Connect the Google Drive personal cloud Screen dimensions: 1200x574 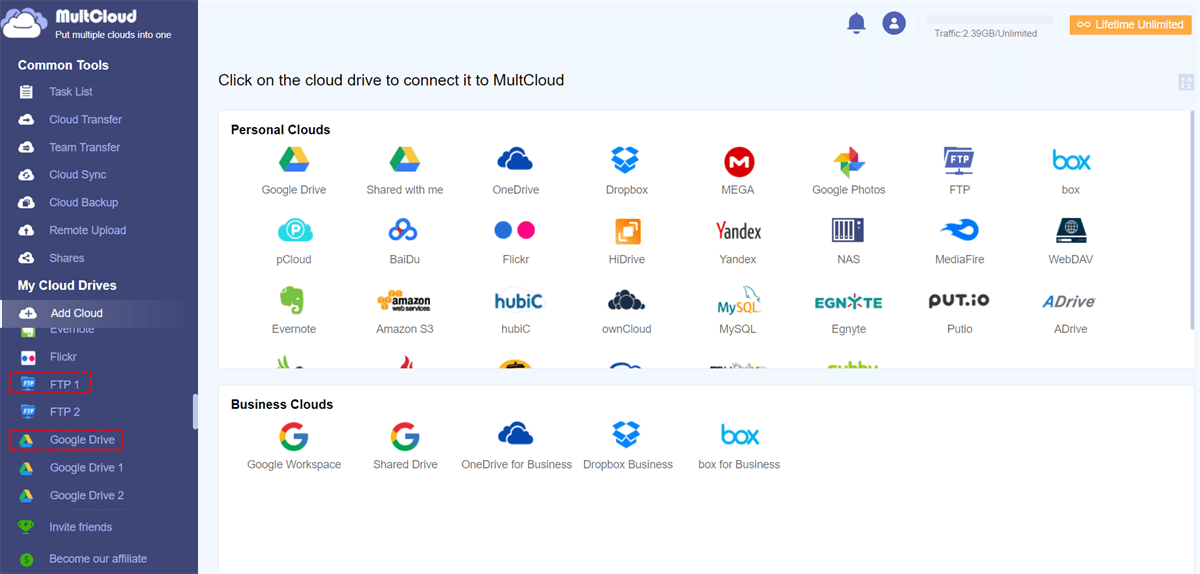[294, 170]
